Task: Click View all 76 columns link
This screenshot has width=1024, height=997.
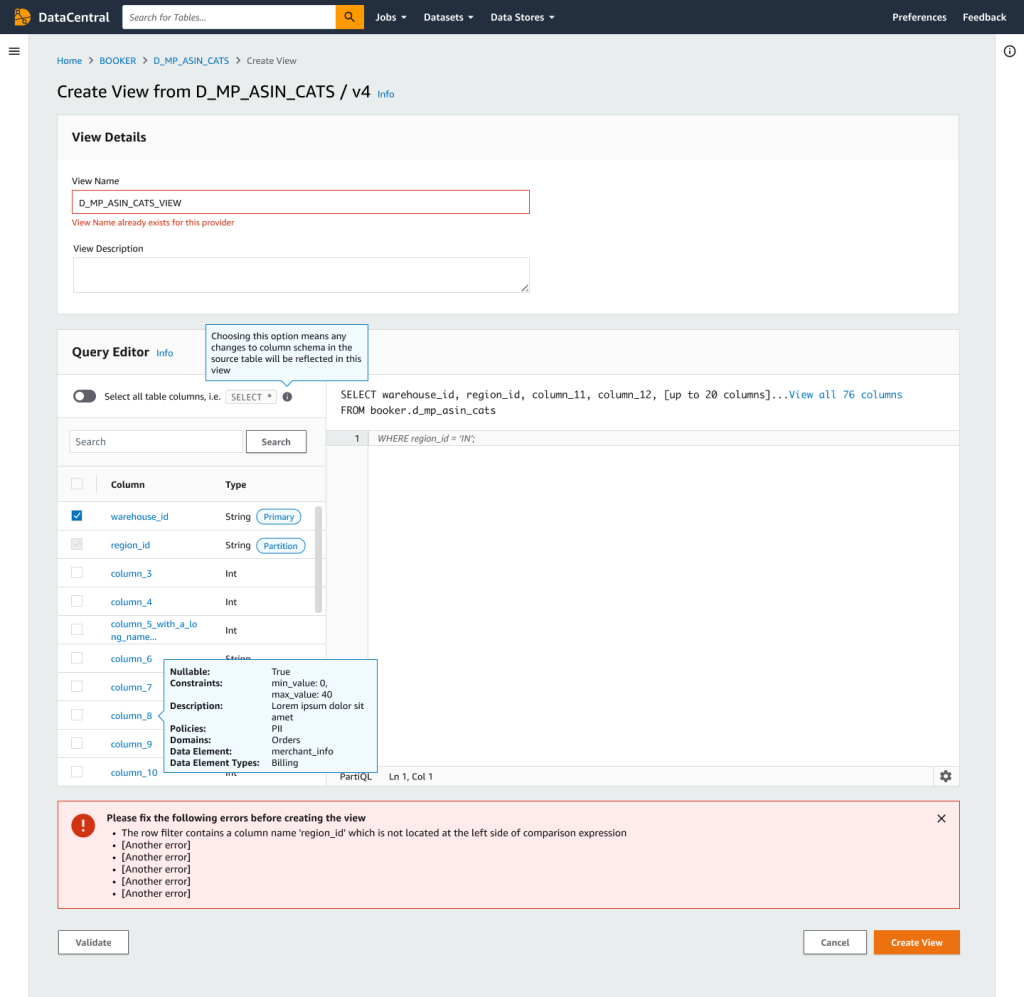Action: click(x=845, y=395)
